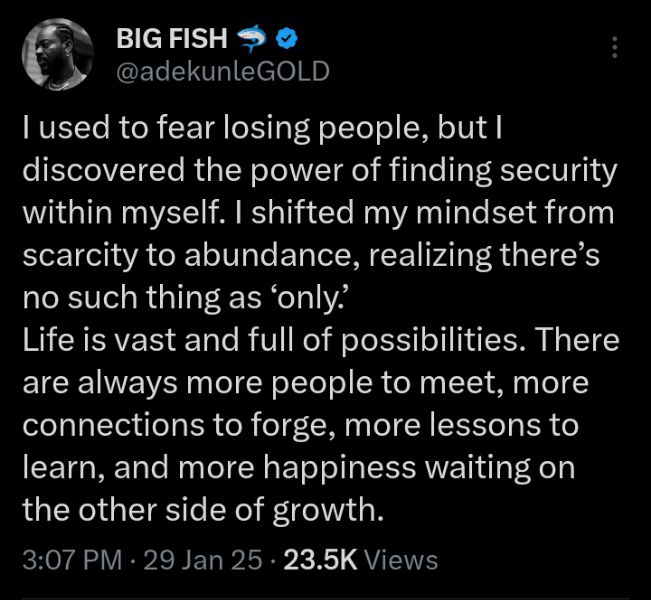Open the 23.5K view count
Viewport: 651px width, 600px height.
point(320,559)
